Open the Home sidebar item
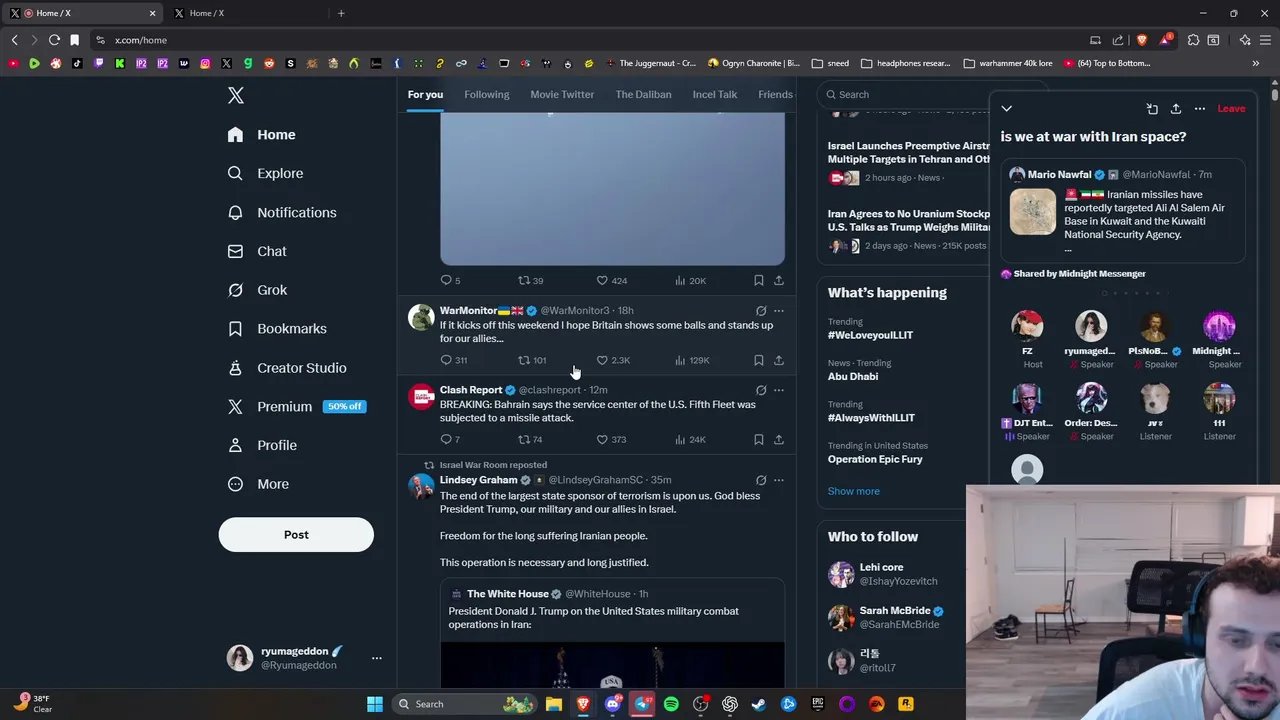1280x720 pixels. point(261,134)
